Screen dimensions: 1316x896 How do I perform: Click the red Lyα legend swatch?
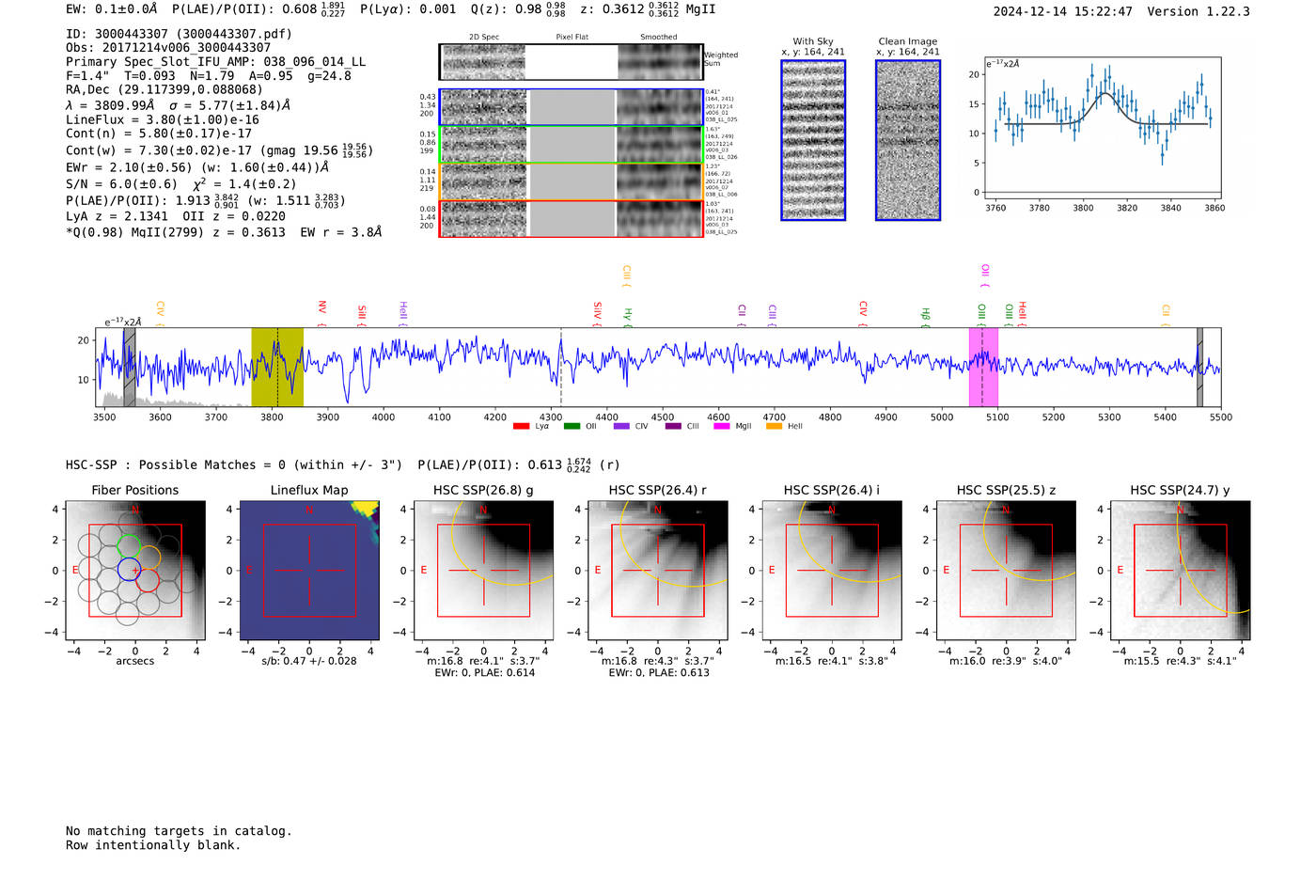521,427
